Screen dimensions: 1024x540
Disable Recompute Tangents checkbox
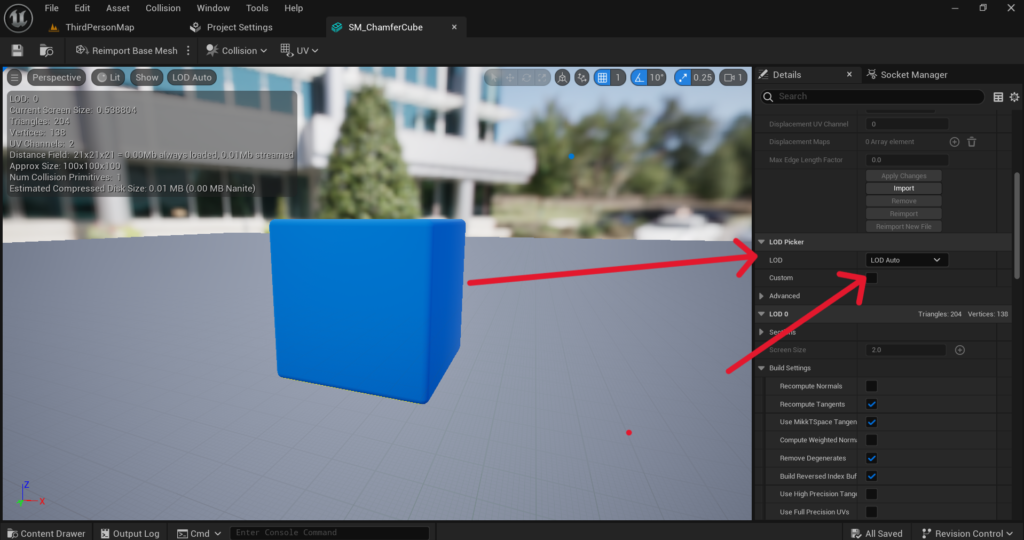pyautogui.click(x=872, y=404)
